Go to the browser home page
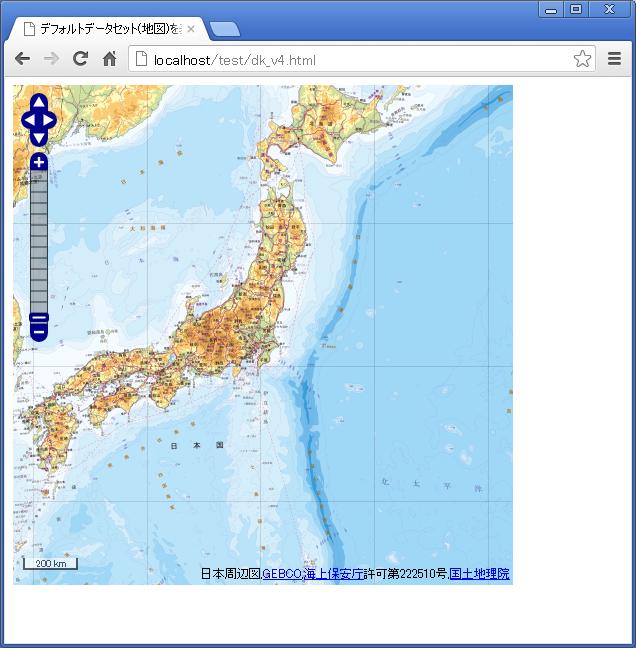636x648 pixels. click(110, 59)
